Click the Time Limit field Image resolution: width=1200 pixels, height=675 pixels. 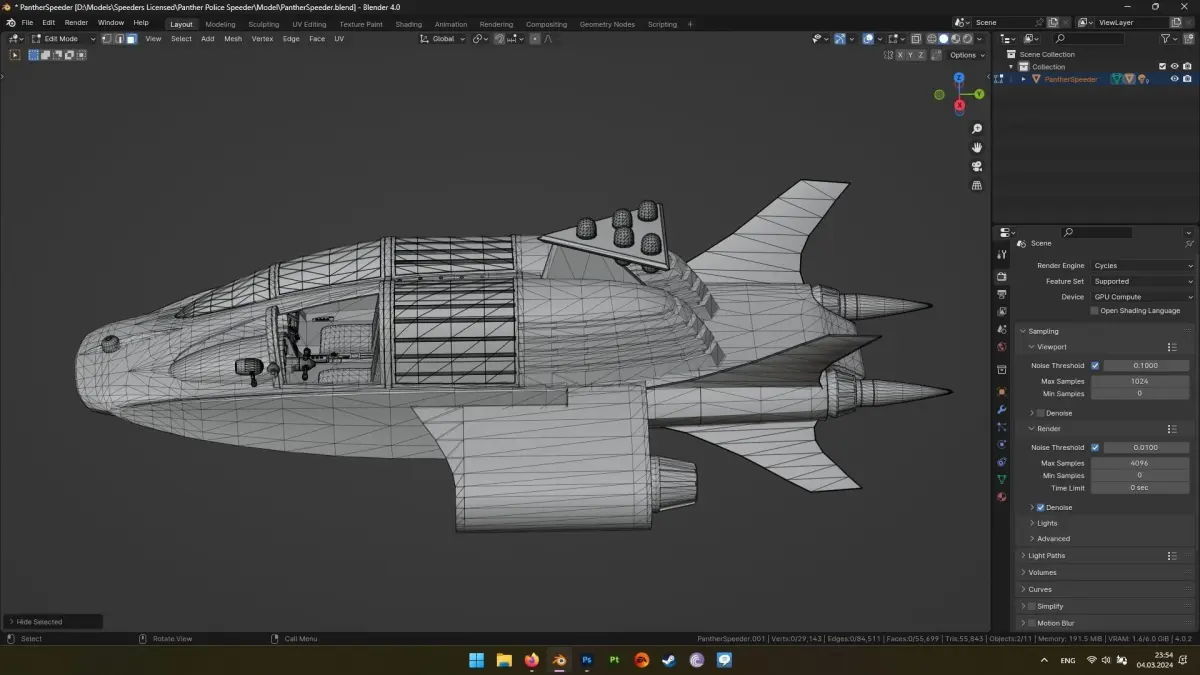[1139, 488]
